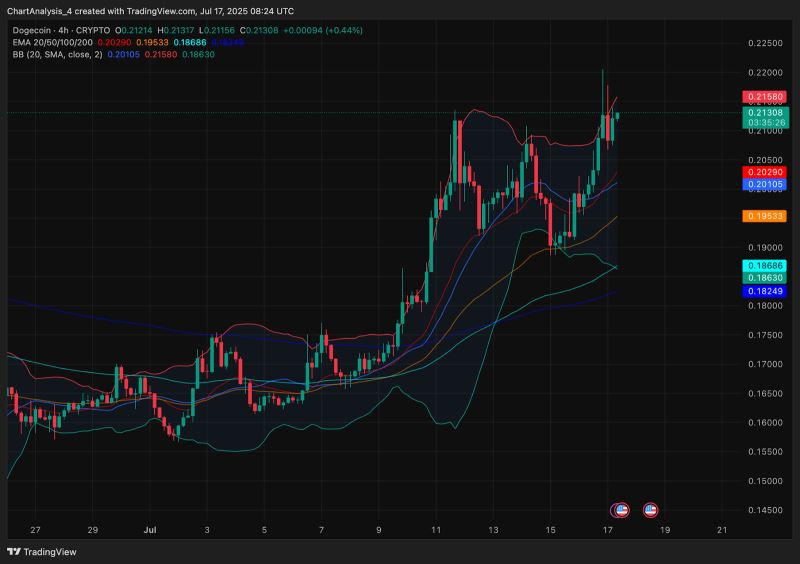Image resolution: width=800 pixels, height=564 pixels.
Task: Click the 0.15500 price scale tick
Action: point(765,452)
